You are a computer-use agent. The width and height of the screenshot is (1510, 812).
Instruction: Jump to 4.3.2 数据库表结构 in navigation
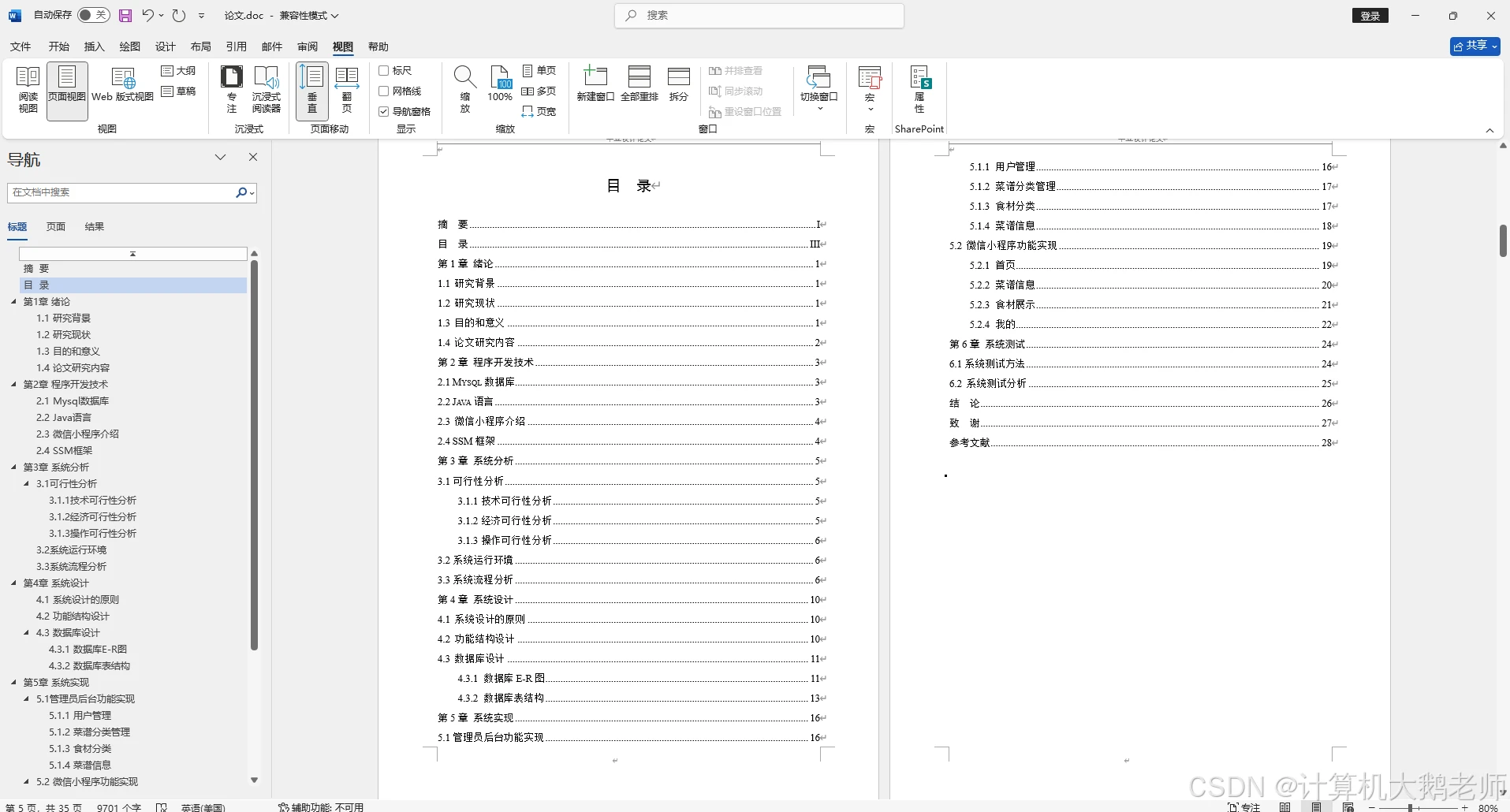(x=90, y=666)
